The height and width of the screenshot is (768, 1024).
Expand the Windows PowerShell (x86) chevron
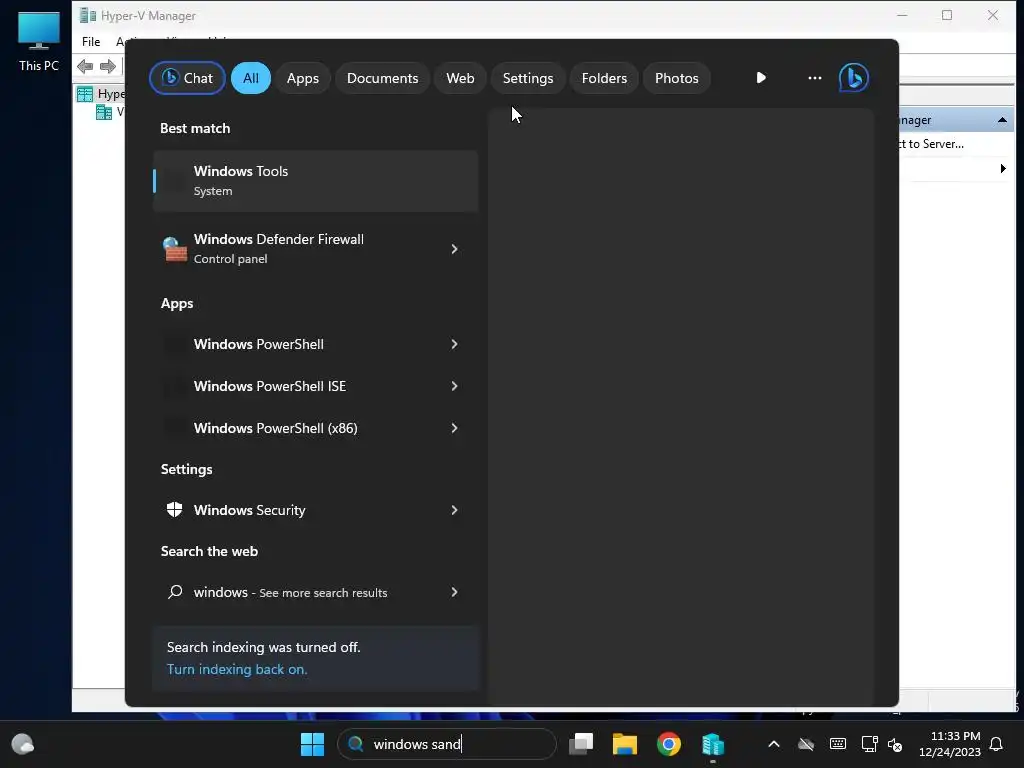click(454, 428)
